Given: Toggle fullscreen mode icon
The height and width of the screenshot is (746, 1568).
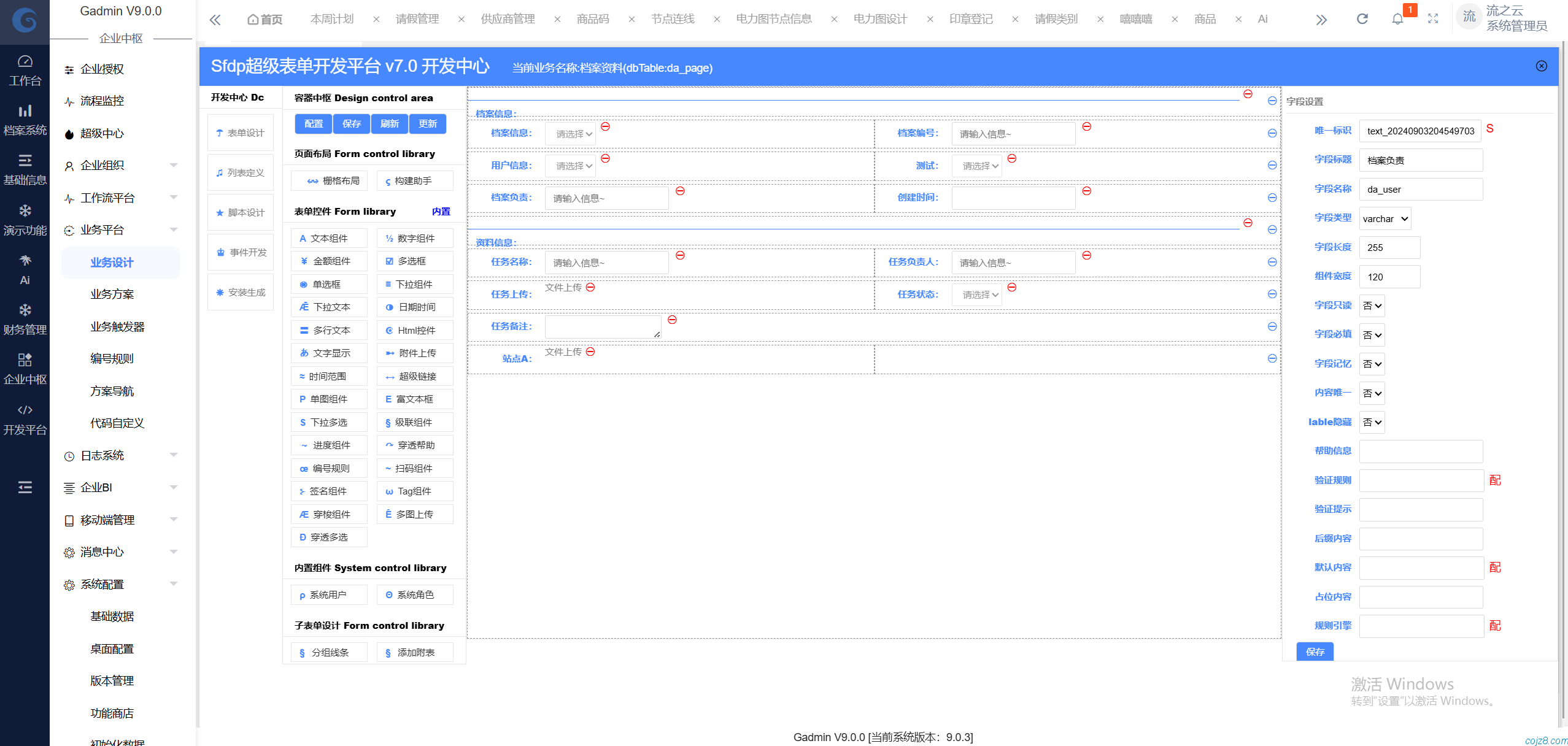Looking at the screenshot, I should tap(1433, 19).
